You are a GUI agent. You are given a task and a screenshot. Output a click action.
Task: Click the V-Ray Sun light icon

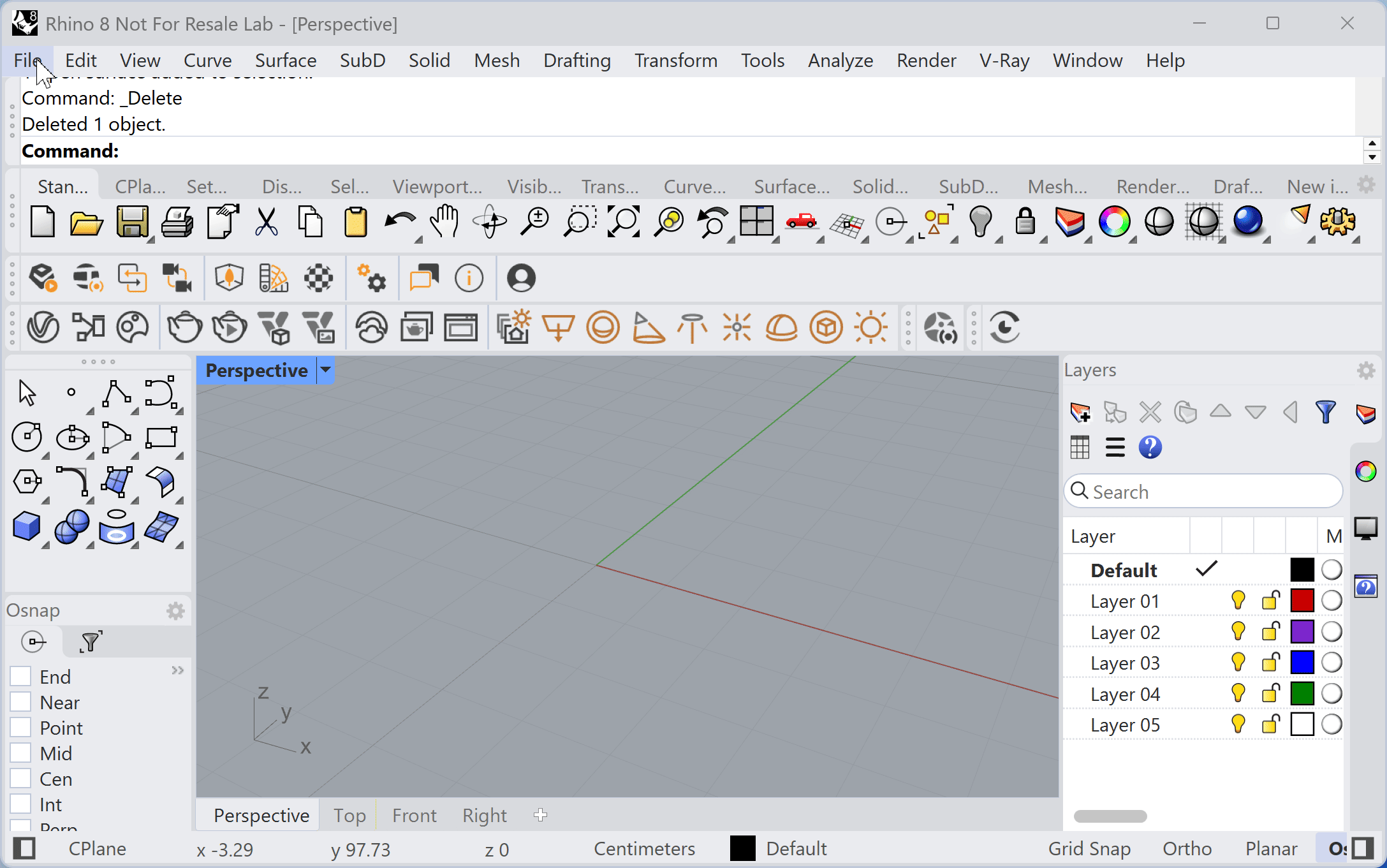871,328
